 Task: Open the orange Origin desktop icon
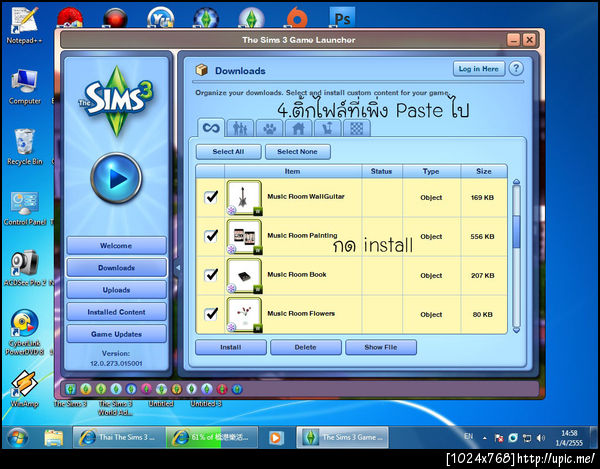(x=296, y=18)
